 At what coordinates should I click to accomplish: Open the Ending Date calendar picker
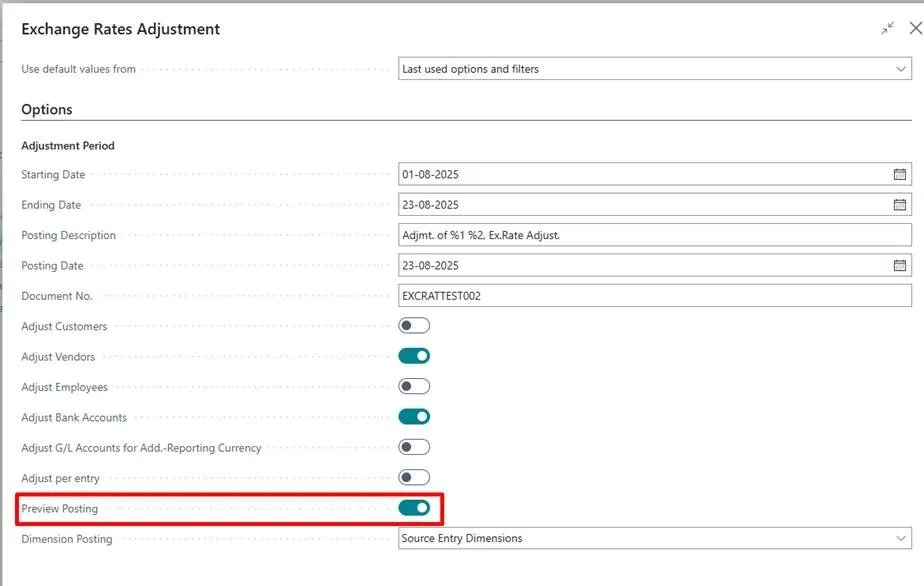pos(899,205)
